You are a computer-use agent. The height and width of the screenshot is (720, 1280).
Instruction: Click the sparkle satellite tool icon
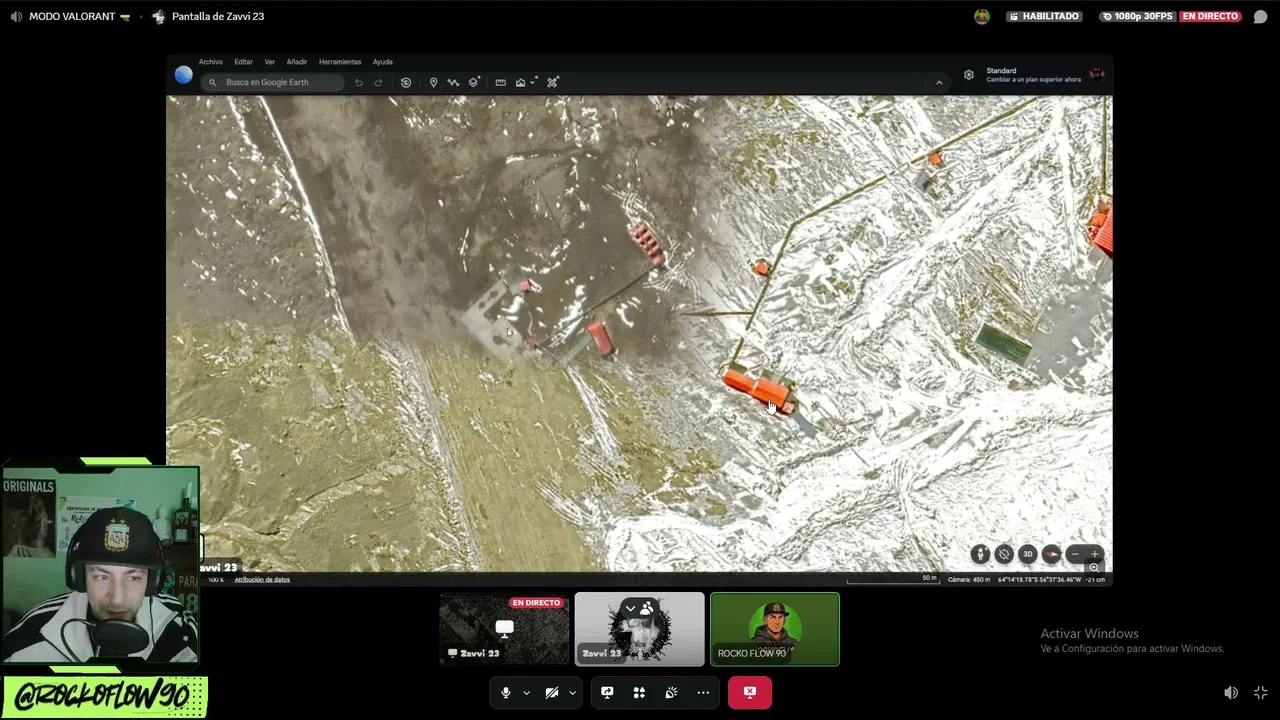pos(552,82)
